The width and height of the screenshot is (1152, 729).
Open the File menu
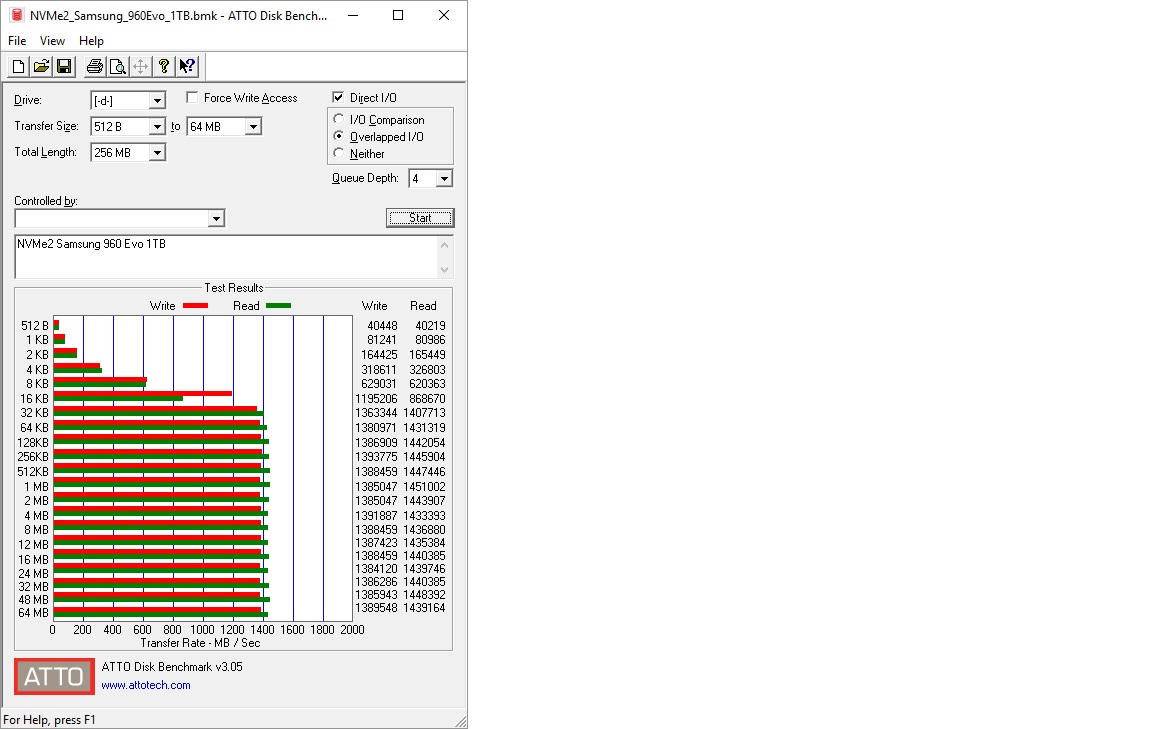(x=17, y=41)
